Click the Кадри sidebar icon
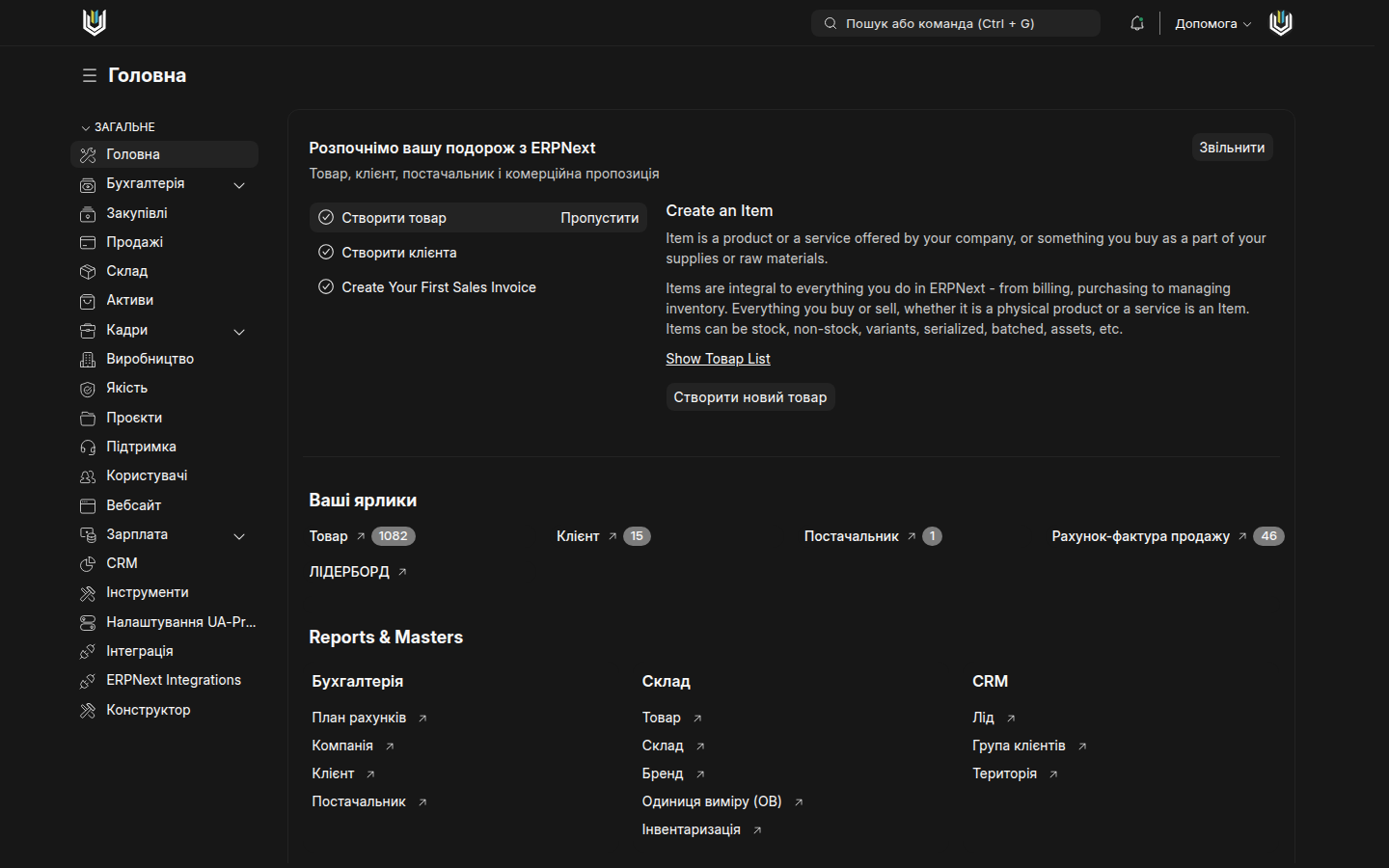The width and height of the screenshot is (1389, 868). (x=88, y=330)
